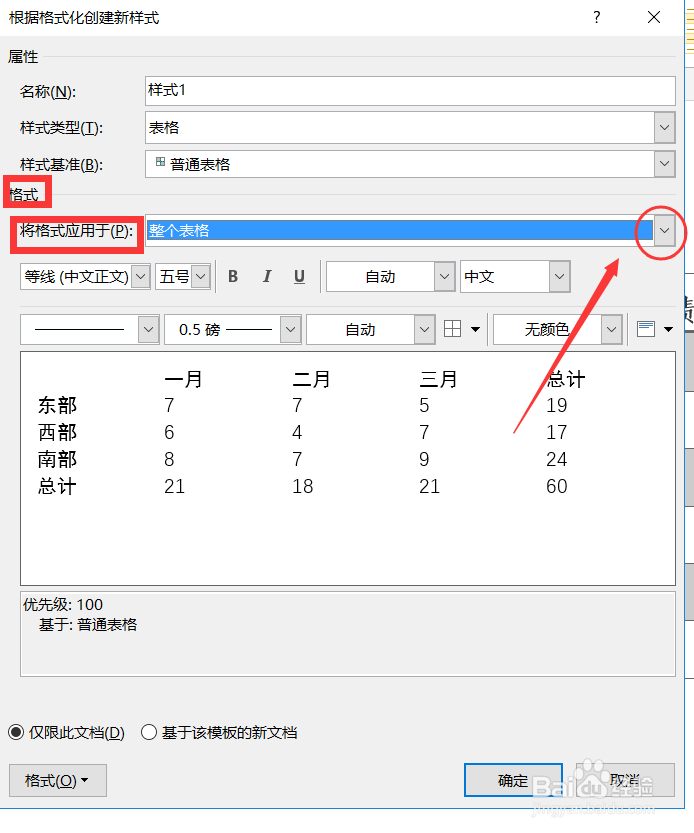Expand the 样式基准 dropdown
This screenshot has width=694, height=833.
coord(664,164)
